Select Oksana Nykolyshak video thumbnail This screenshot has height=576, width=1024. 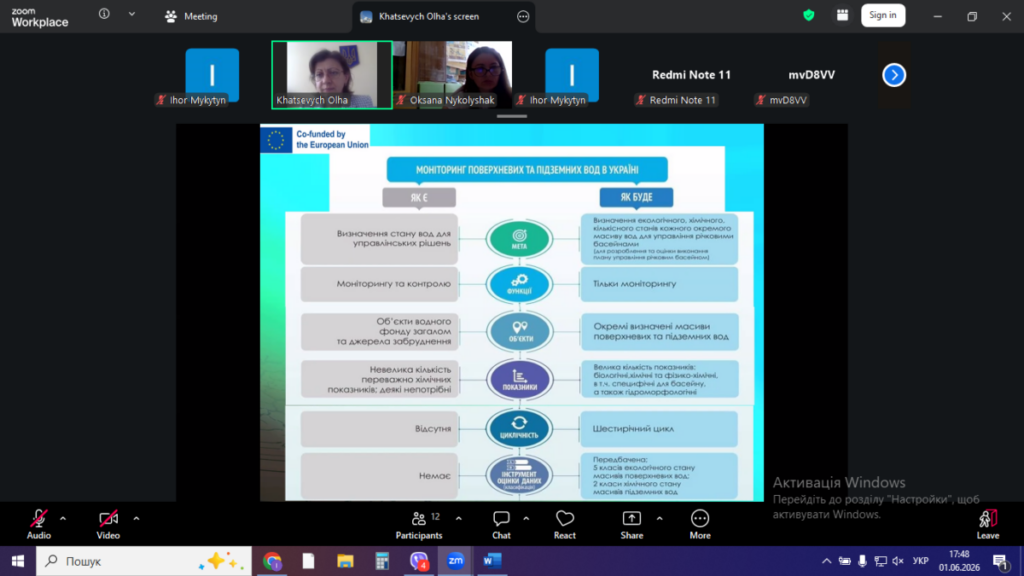point(453,74)
